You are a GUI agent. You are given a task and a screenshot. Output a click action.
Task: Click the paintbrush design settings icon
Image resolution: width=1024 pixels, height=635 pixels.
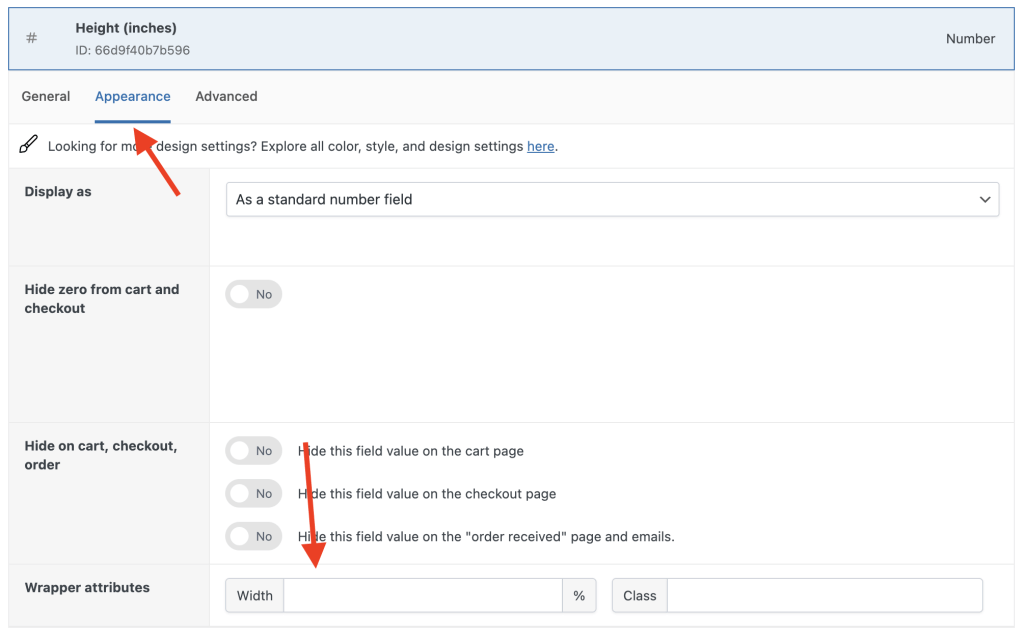(x=28, y=144)
